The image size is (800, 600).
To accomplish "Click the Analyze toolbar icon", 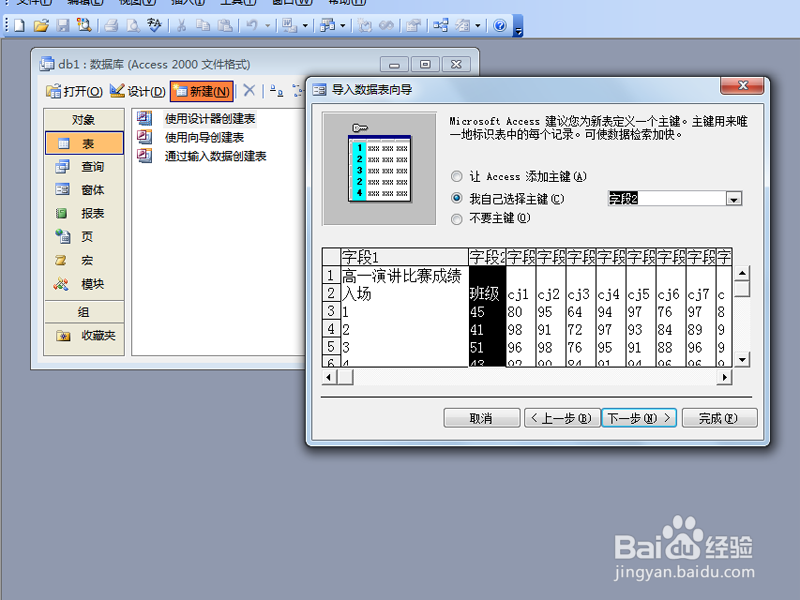I will pos(328,25).
